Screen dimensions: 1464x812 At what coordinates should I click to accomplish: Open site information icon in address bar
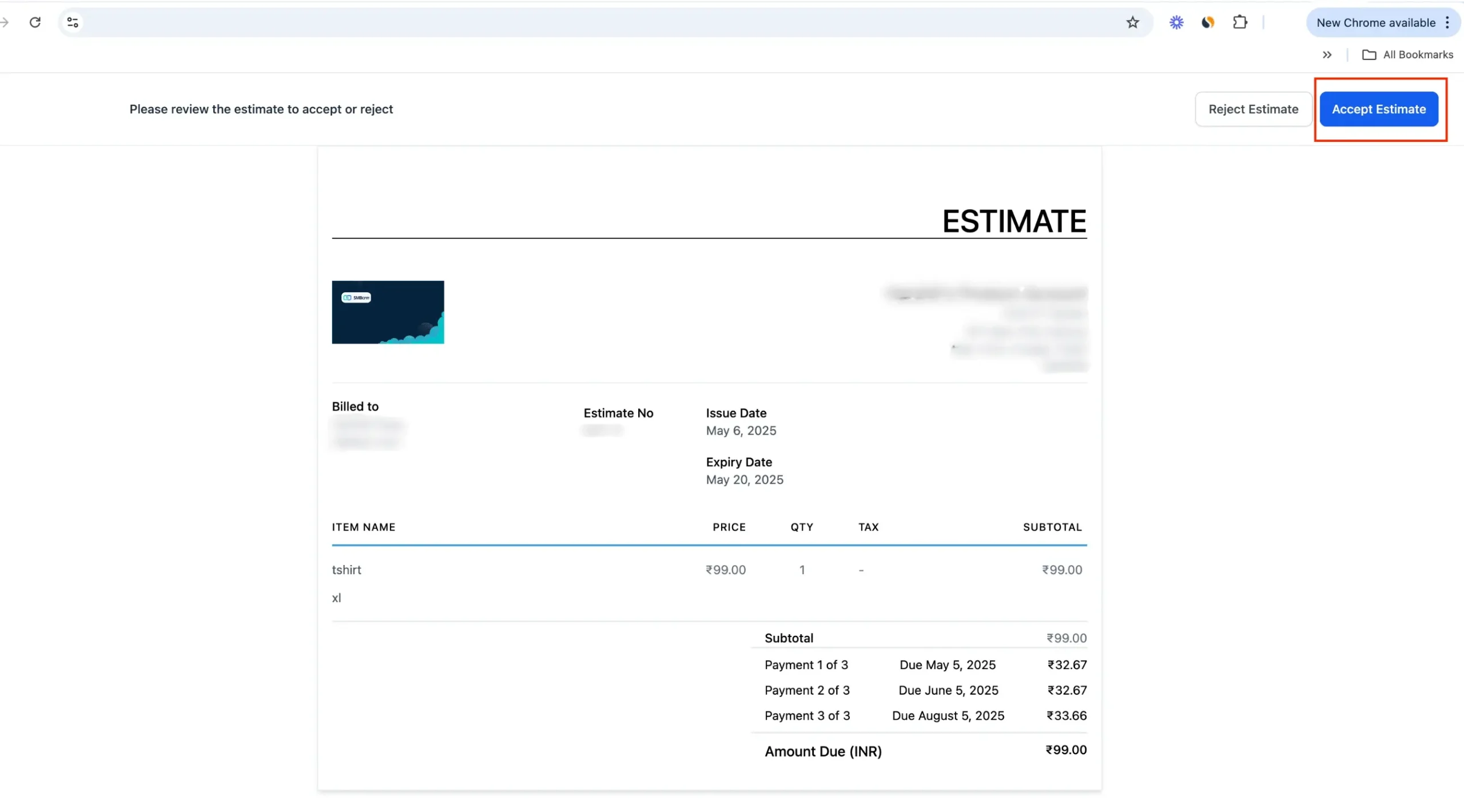pyautogui.click(x=73, y=22)
